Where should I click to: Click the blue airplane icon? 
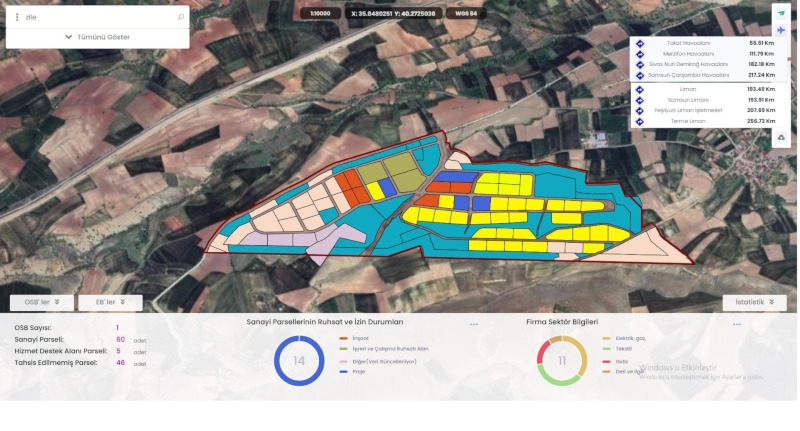tap(780, 30)
